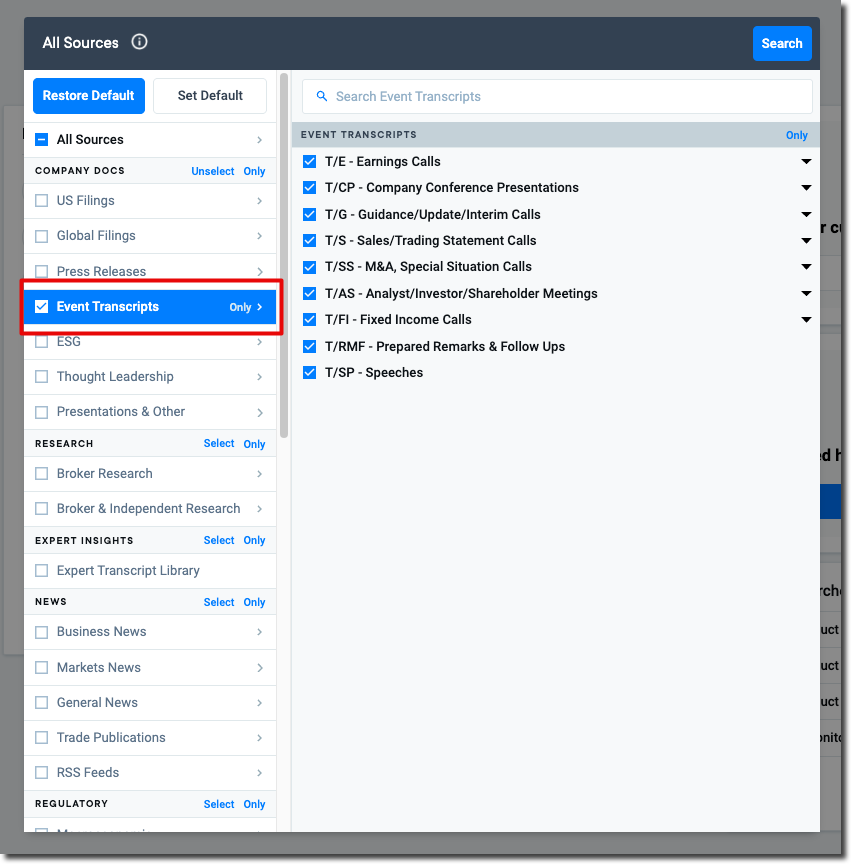Image resolution: width=851 pixels, height=864 pixels.
Task: Open Global Filings chevron arrow
Action: click(x=259, y=236)
